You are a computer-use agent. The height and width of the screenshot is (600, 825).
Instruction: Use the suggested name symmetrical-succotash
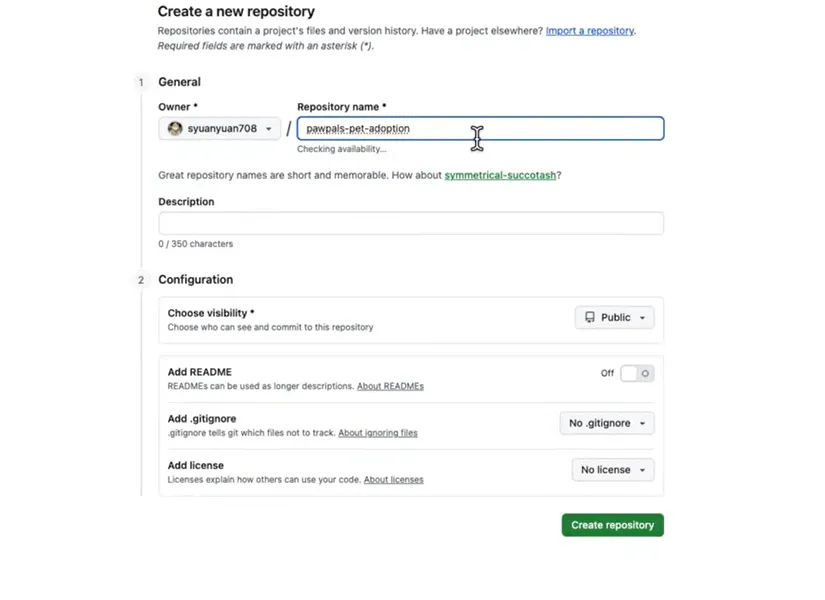coord(500,175)
